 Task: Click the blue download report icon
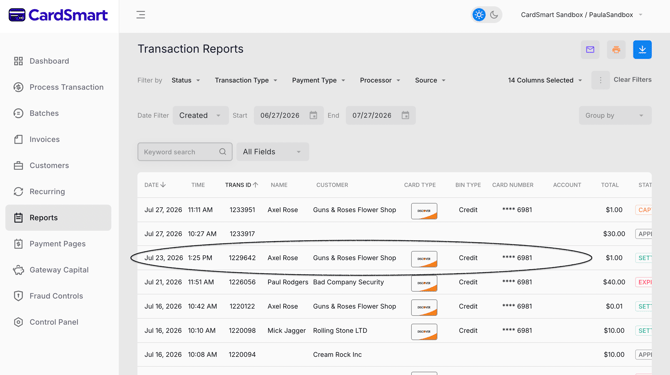click(642, 50)
